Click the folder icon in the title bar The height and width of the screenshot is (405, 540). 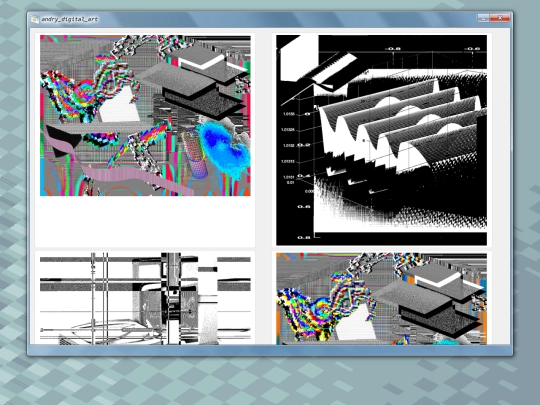pos(34,19)
